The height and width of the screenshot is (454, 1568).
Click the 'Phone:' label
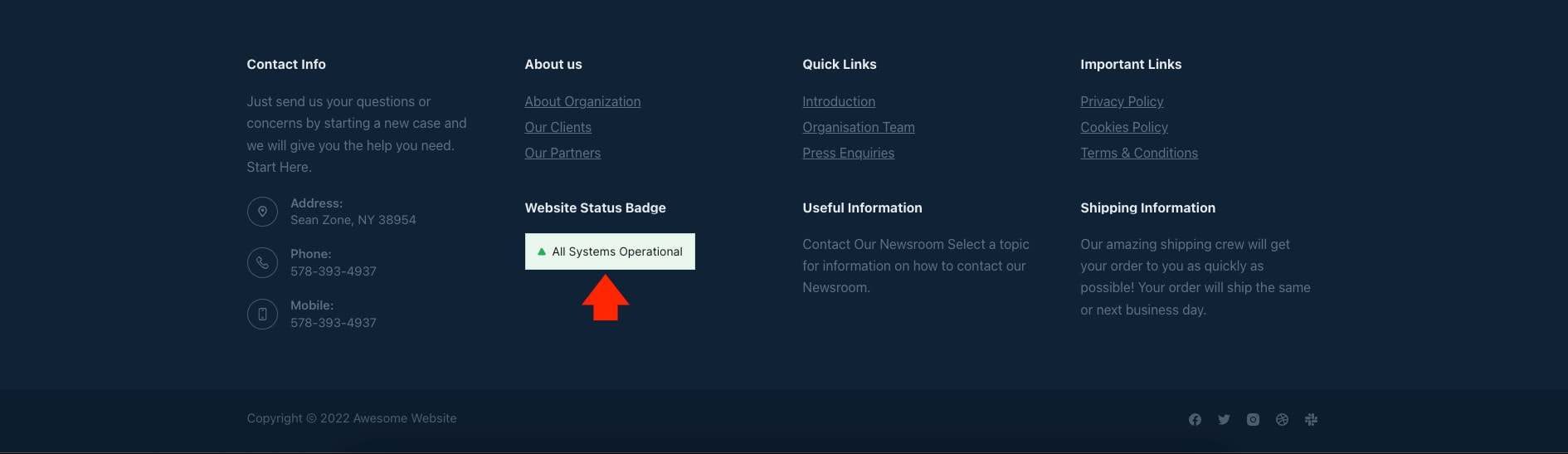pos(311,254)
